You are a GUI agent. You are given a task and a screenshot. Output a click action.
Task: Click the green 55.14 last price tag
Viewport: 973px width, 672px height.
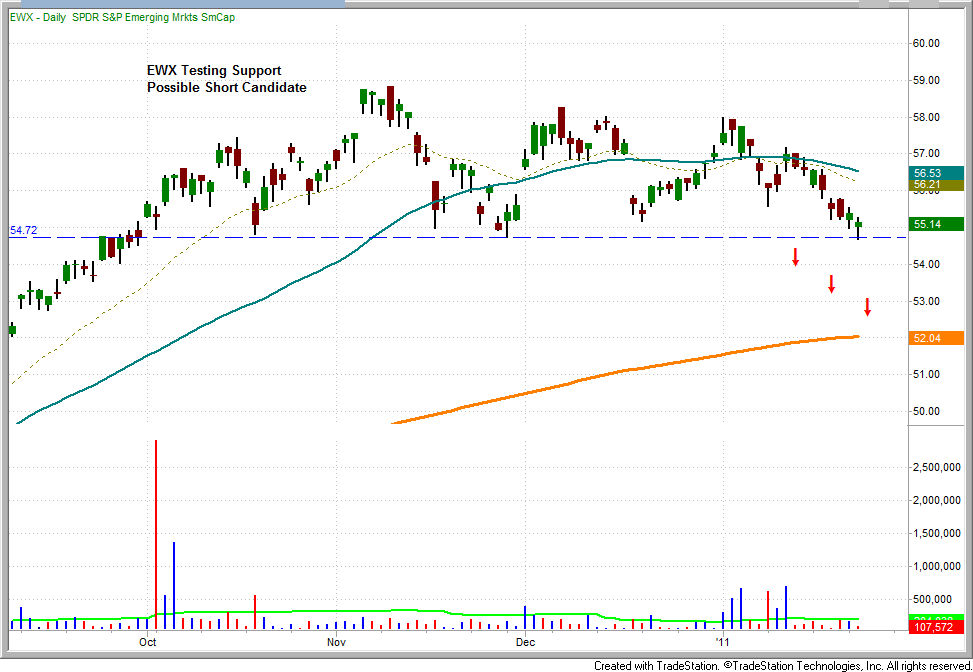[x=936, y=224]
